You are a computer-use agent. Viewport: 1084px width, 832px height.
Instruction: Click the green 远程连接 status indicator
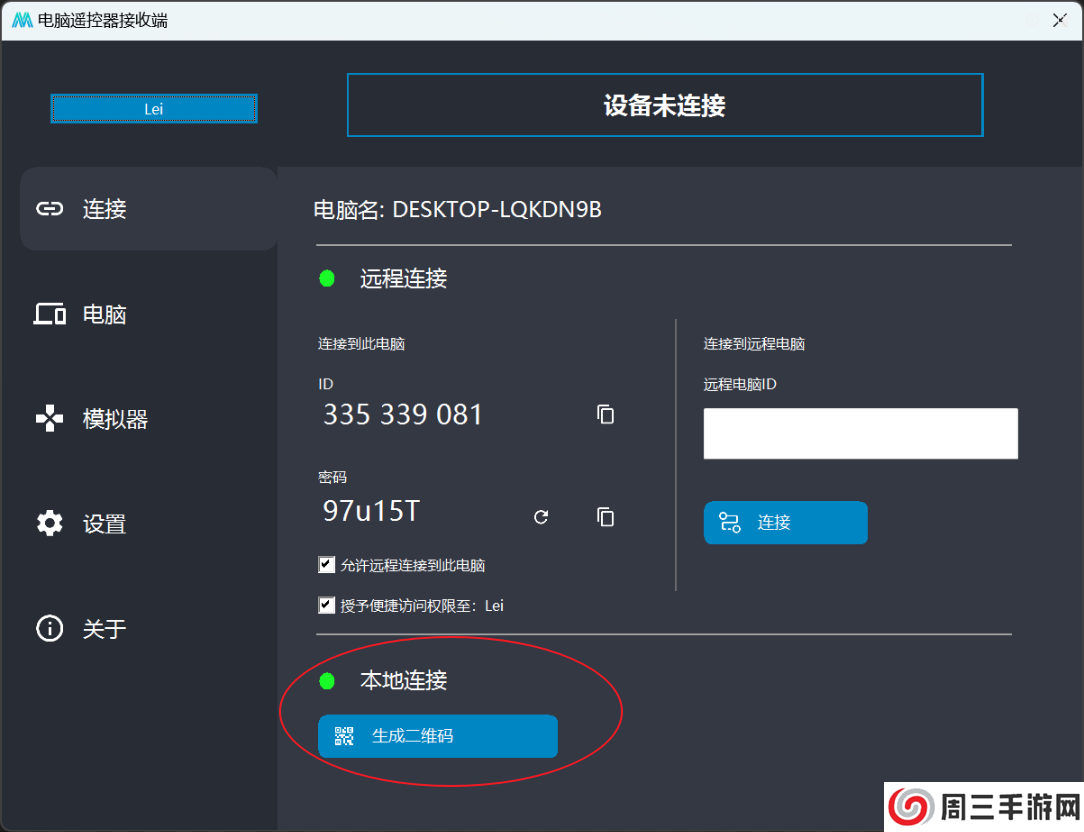click(327, 279)
